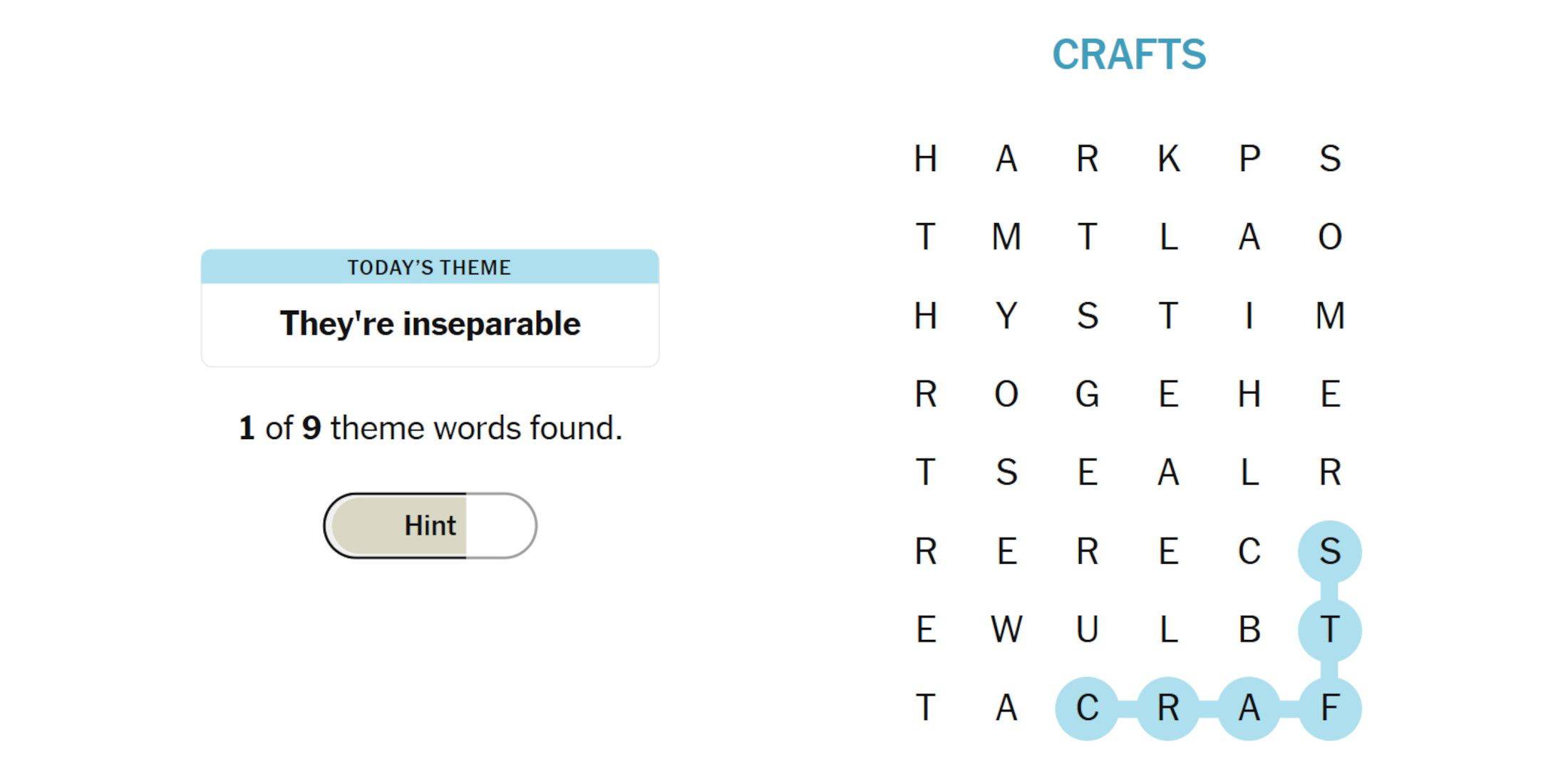The width and height of the screenshot is (1568, 784).
Task: Click the "They're inseparable" theme text
Action: [x=430, y=324]
